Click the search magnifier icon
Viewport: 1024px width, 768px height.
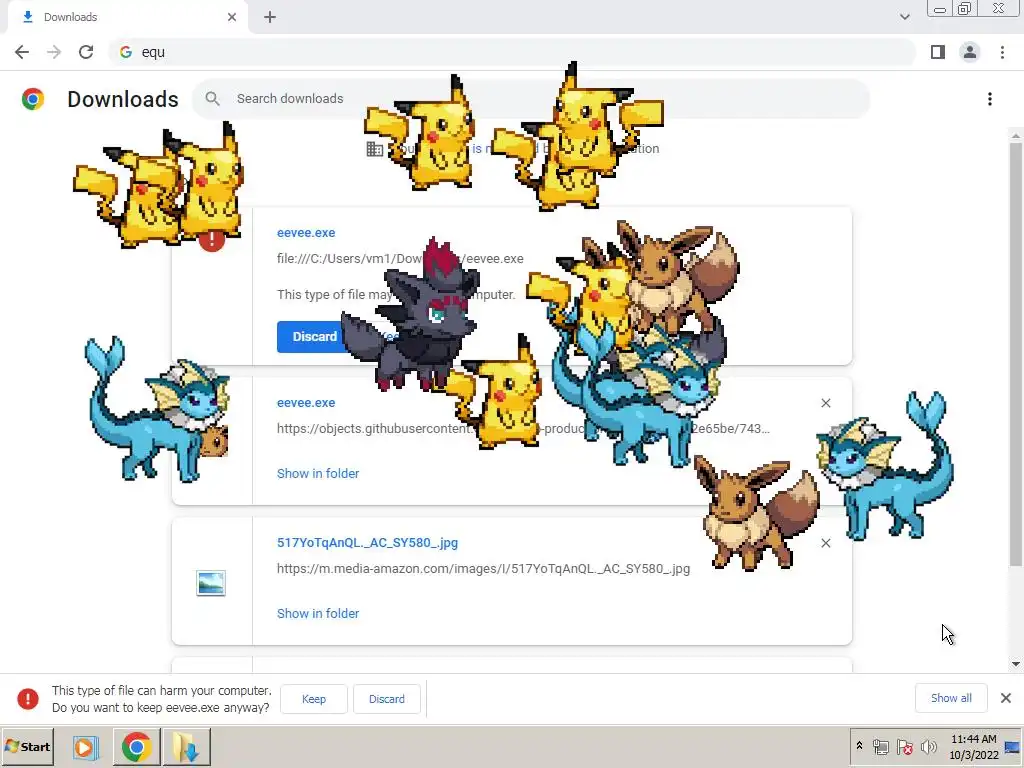[212, 99]
